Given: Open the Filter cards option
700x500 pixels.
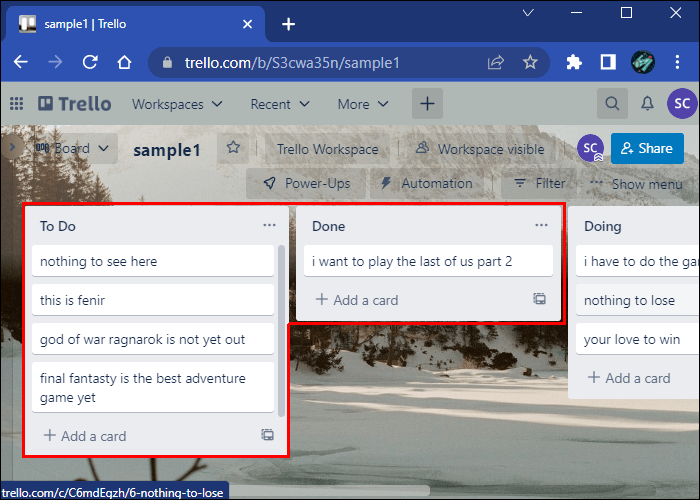Looking at the screenshot, I should click(x=539, y=183).
